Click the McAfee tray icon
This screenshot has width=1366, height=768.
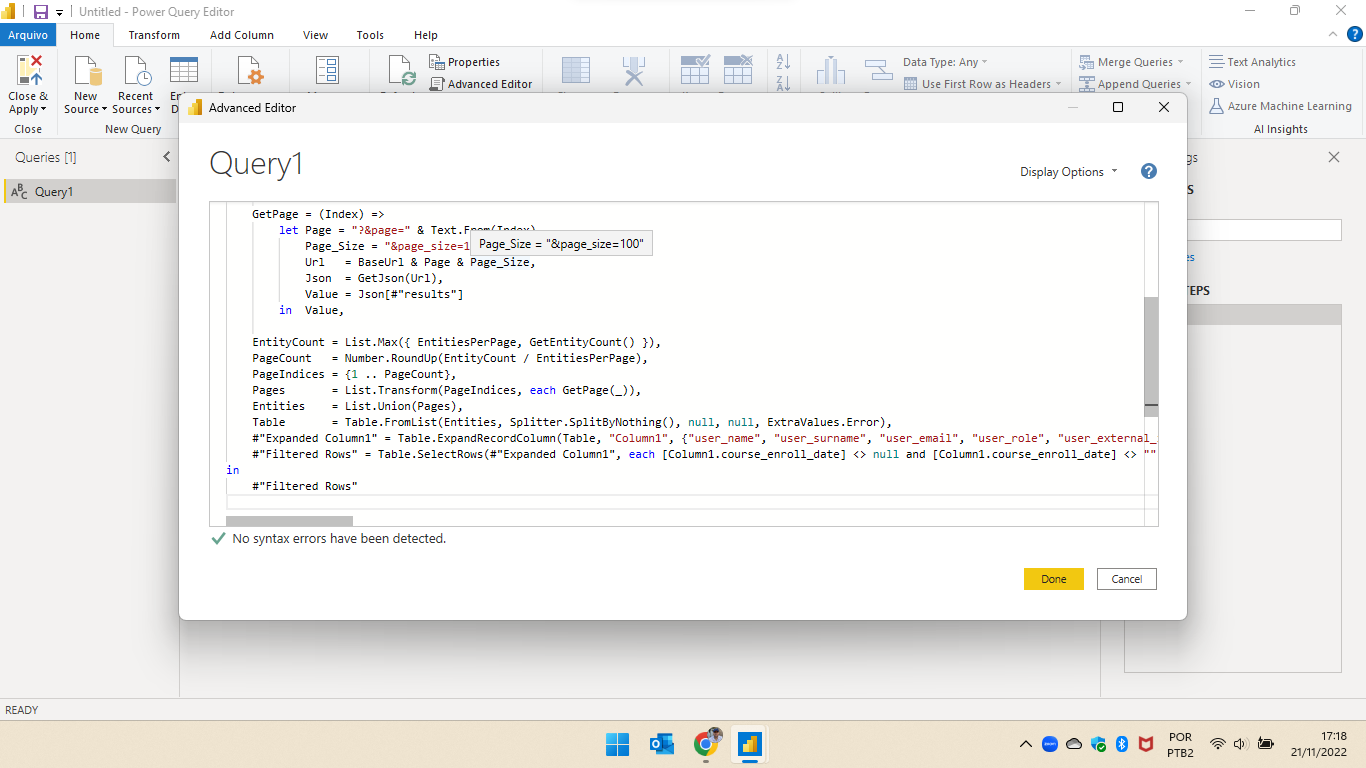[x=1146, y=744]
